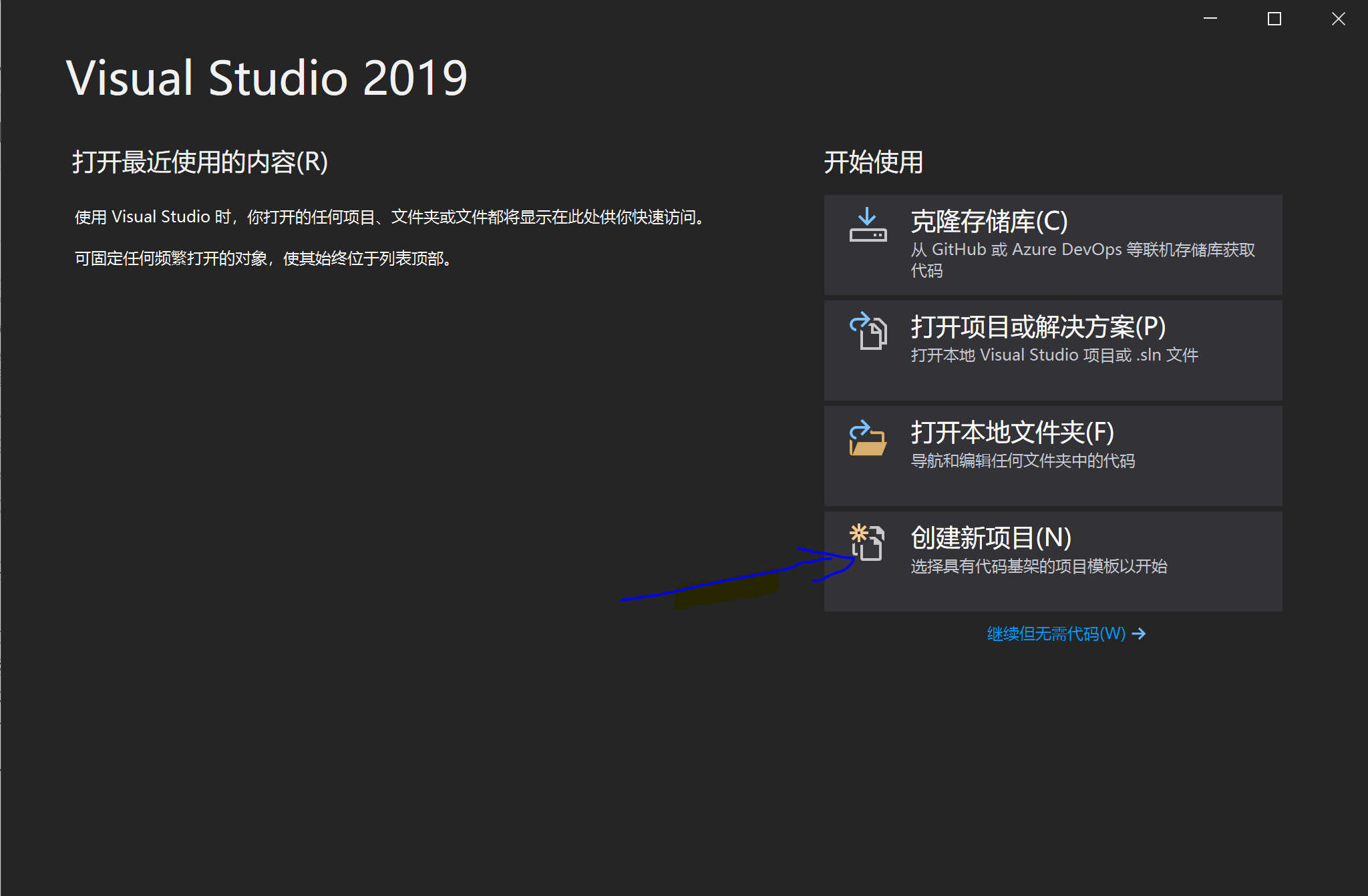This screenshot has width=1368, height=896.
Task: Click the blue arrow icon beside 继续但无需代码(W)
Action: [1138, 633]
